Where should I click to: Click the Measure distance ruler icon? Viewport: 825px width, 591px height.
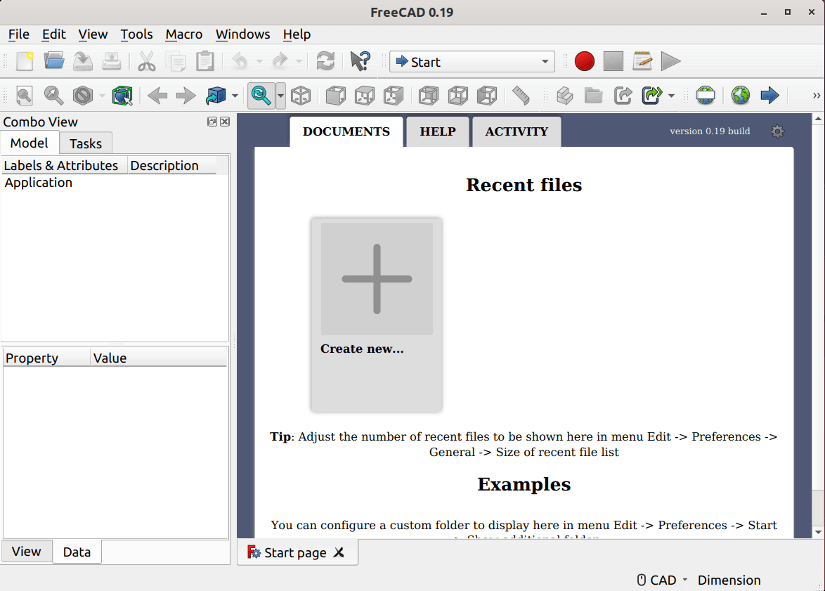click(521, 96)
